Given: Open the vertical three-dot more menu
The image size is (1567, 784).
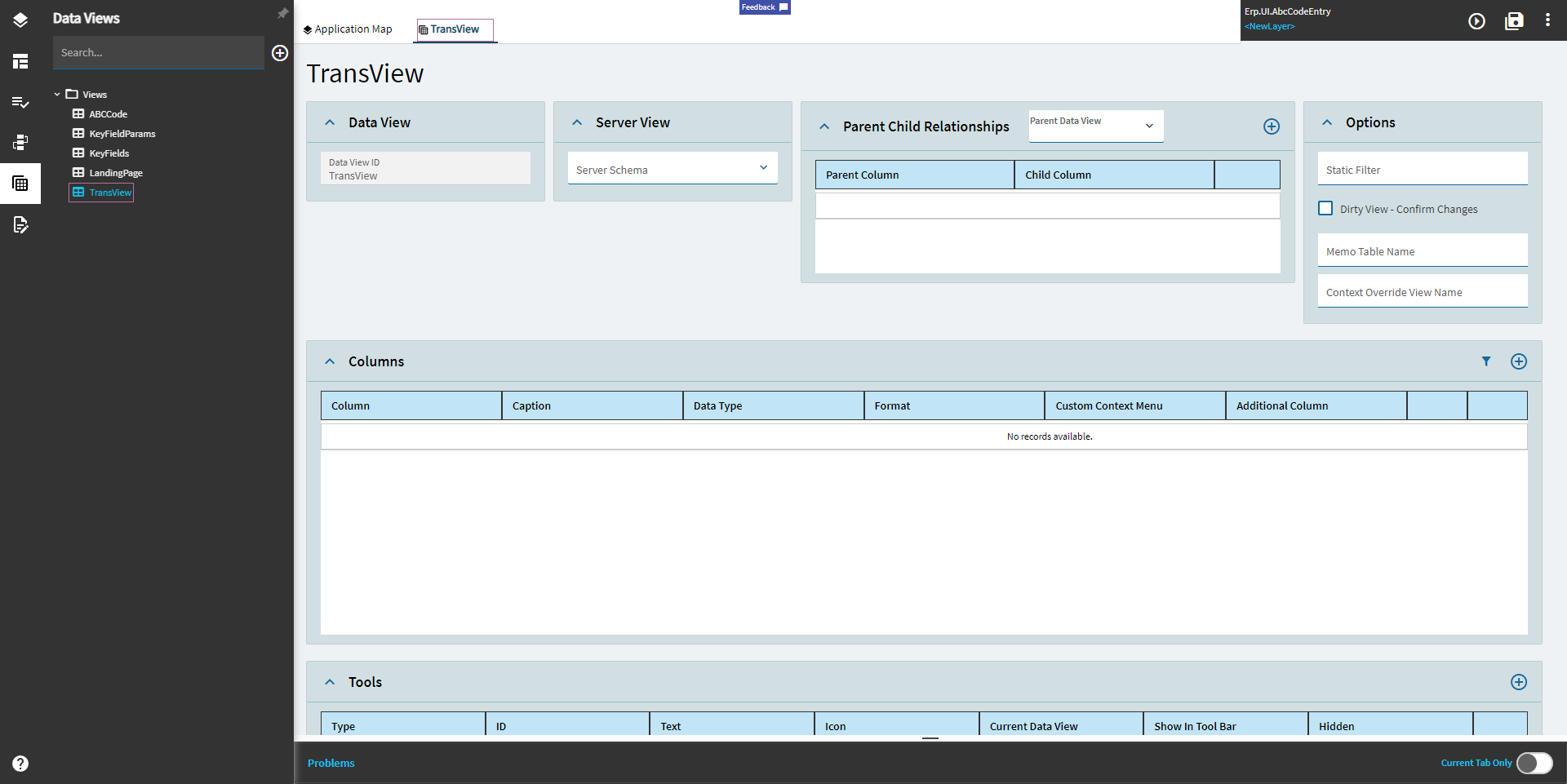Looking at the screenshot, I should (1547, 20).
